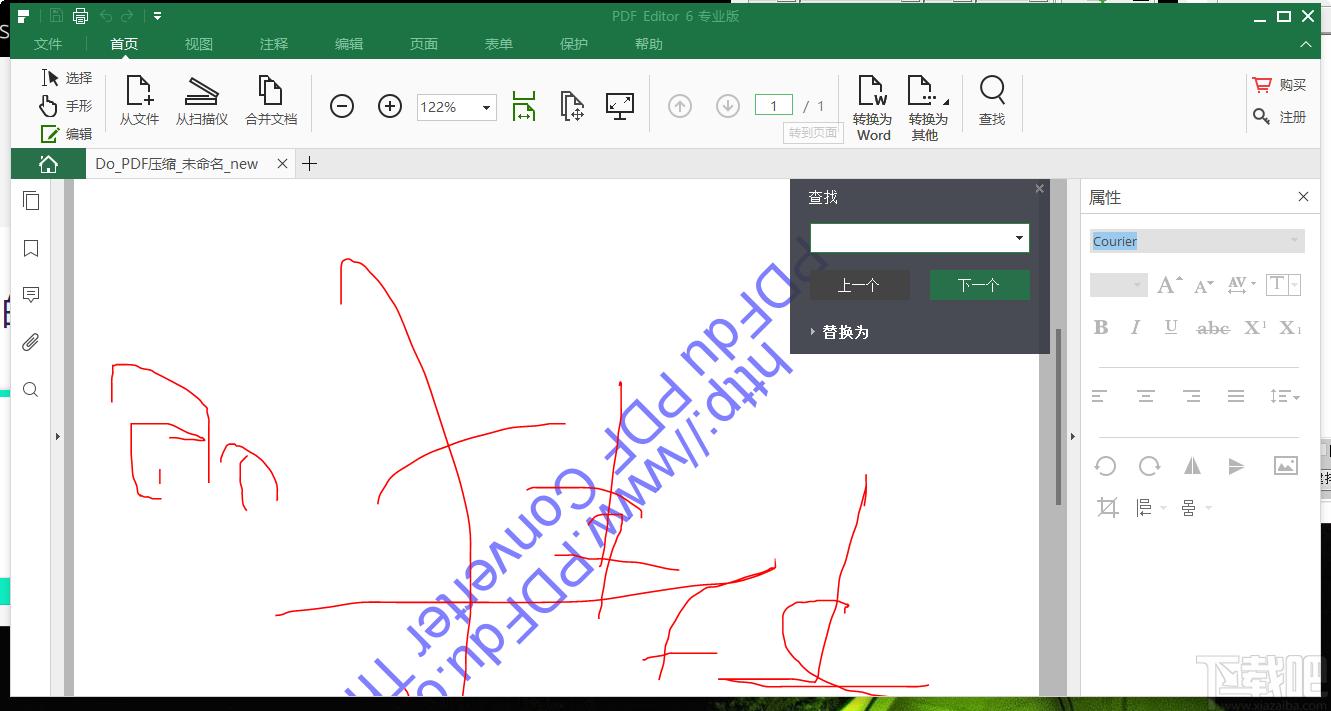Create PDF from scanner (从扫描仪)
This screenshot has width=1331, height=711.
point(202,101)
